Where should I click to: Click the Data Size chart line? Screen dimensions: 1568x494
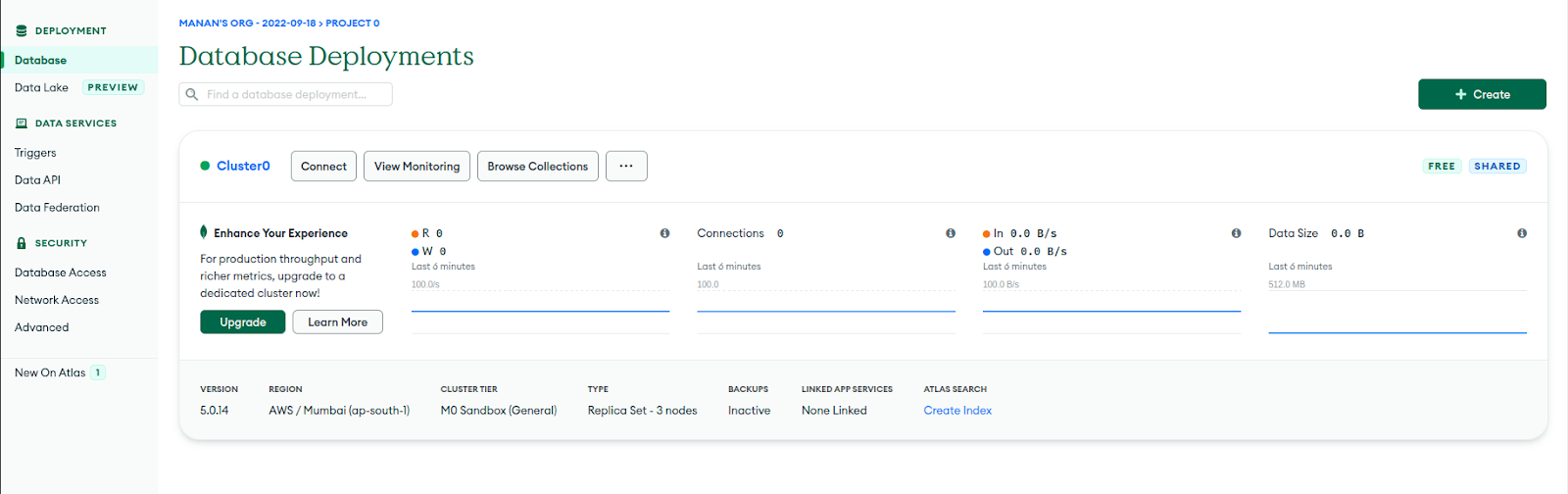[x=1397, y=332]
